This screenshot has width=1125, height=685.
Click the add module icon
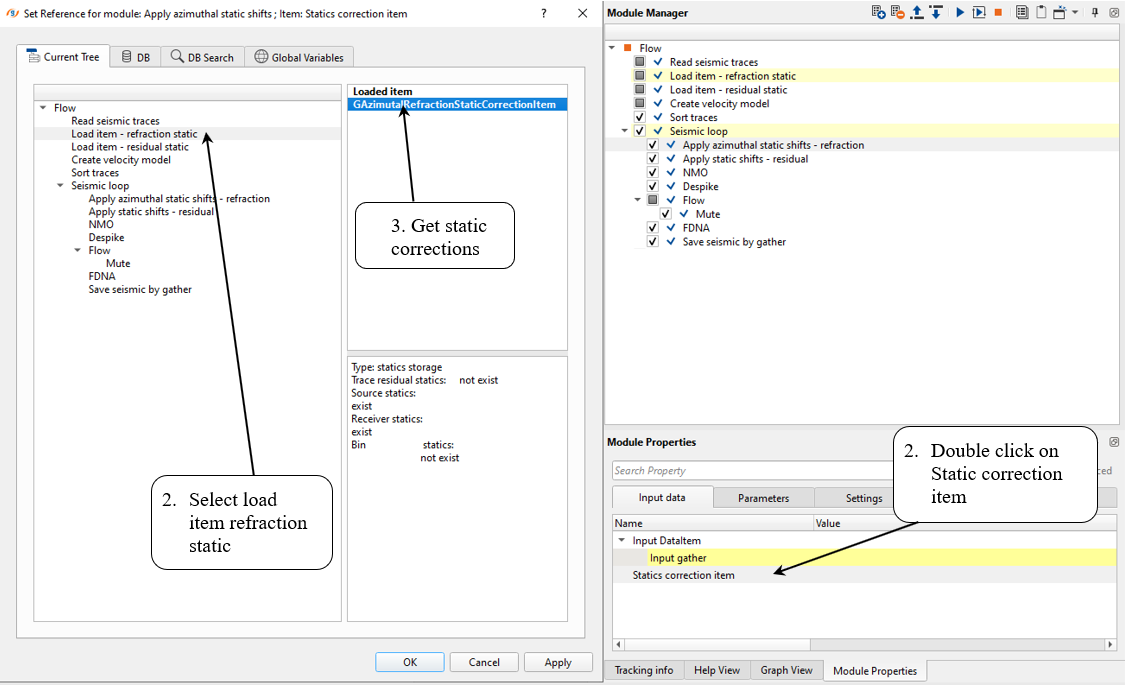[878, 12]
